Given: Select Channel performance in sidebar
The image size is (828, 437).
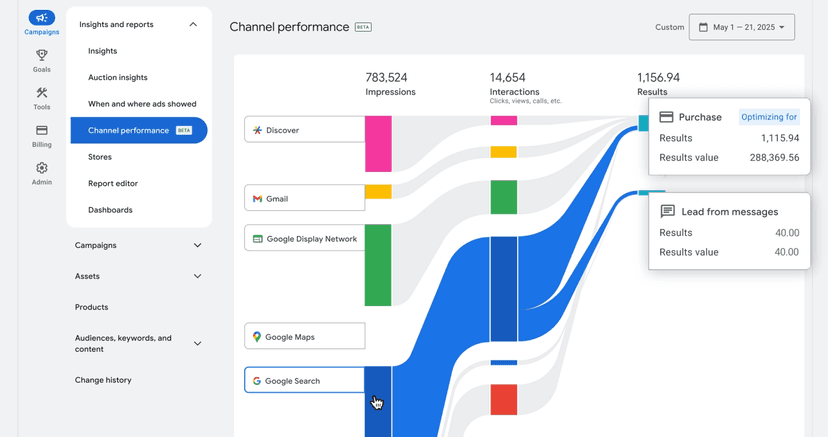Looking at the screenshot, I should (x=139, y=130).
